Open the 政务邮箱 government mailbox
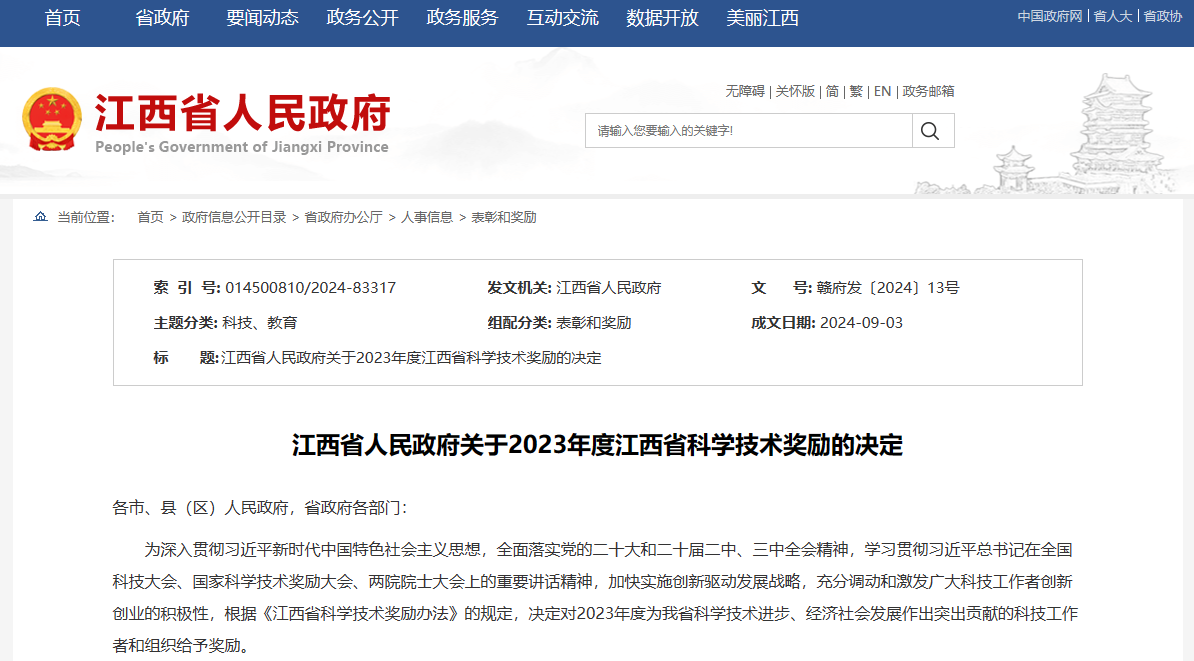Image resolution: width=1194 pixels, height=661 pixels. tap(925, 91)
